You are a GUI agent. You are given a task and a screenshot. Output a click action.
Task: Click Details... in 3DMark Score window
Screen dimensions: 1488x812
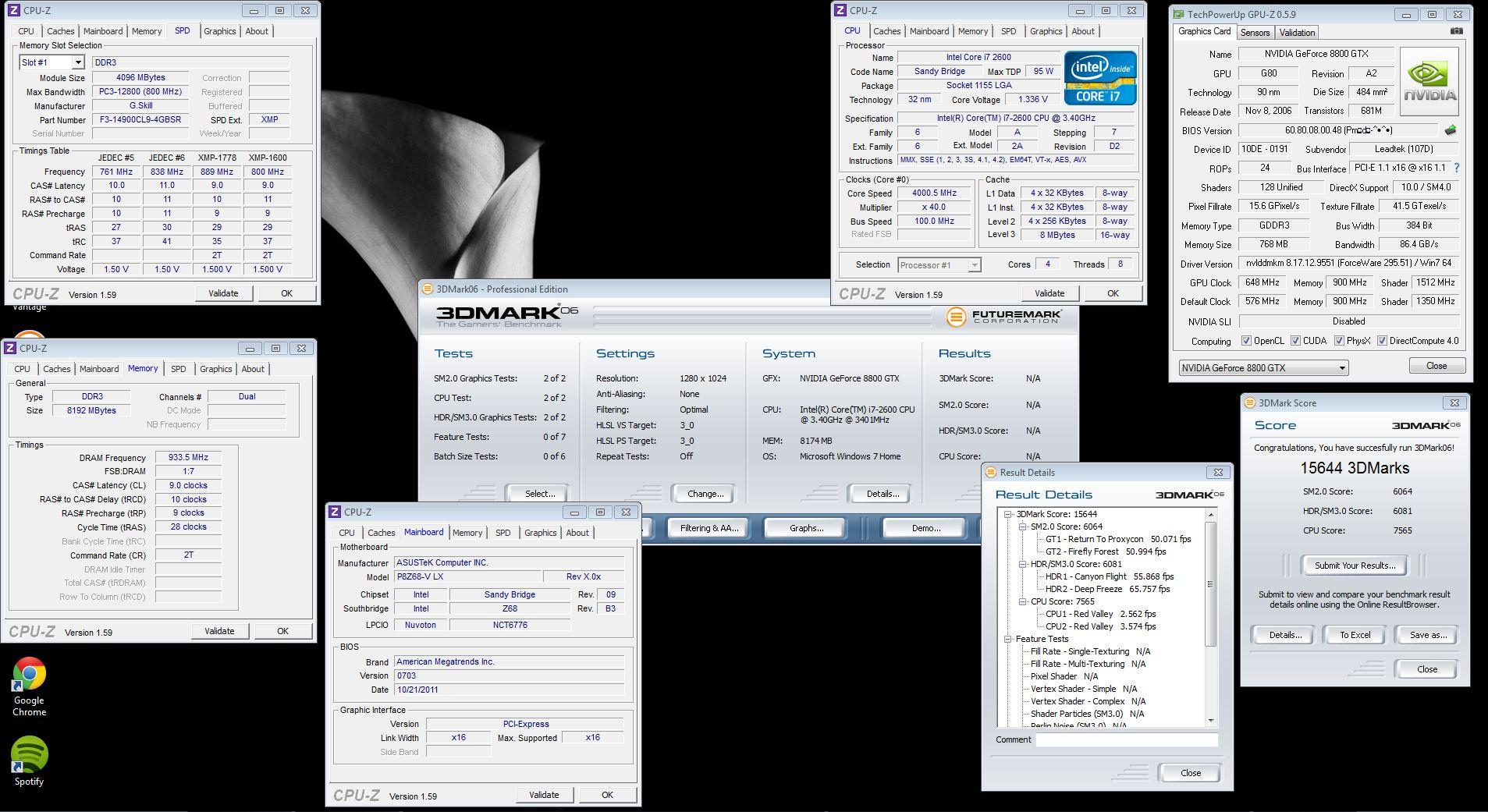[1284, 635]
